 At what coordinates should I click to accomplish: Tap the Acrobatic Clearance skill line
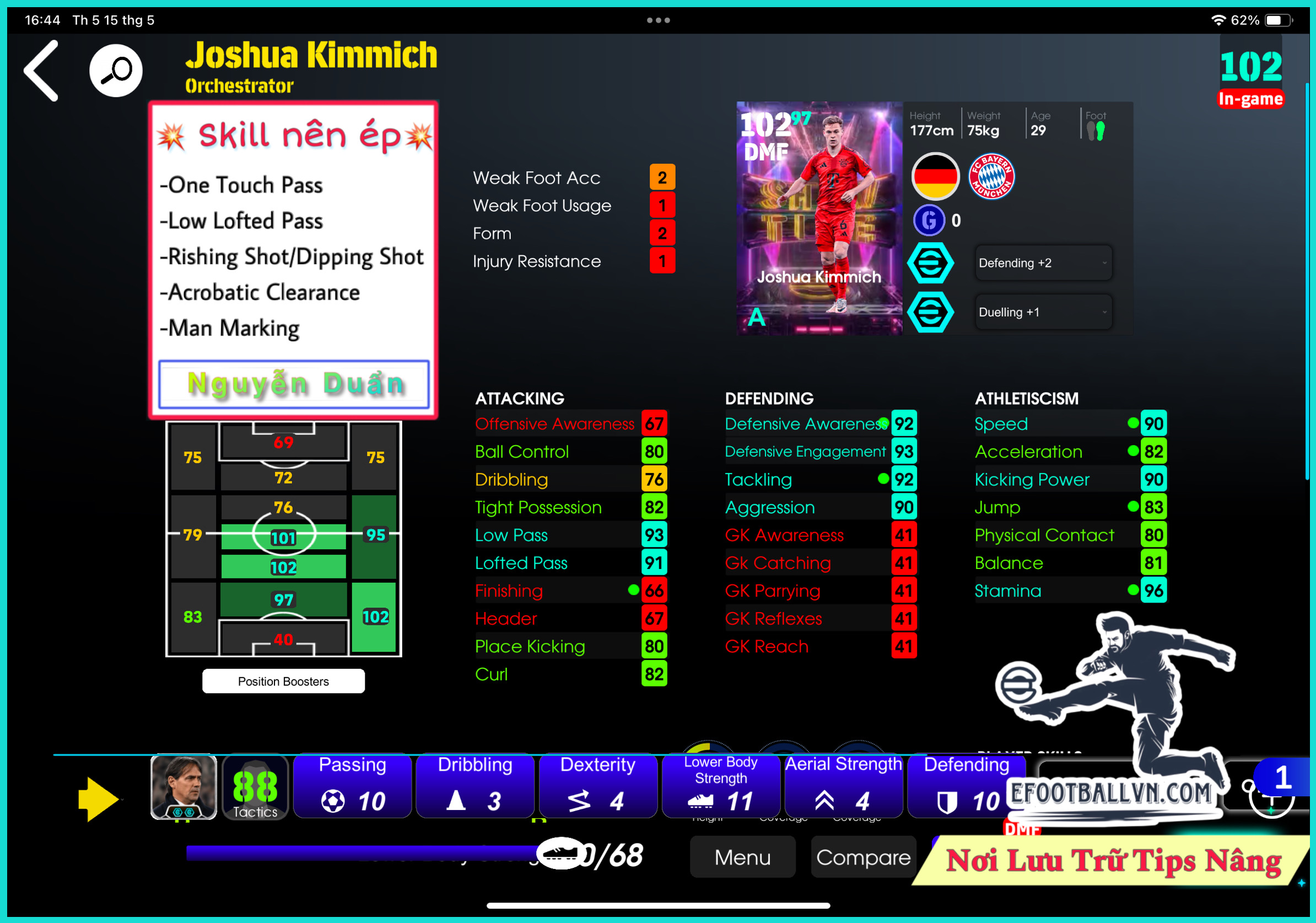[260, 292]
